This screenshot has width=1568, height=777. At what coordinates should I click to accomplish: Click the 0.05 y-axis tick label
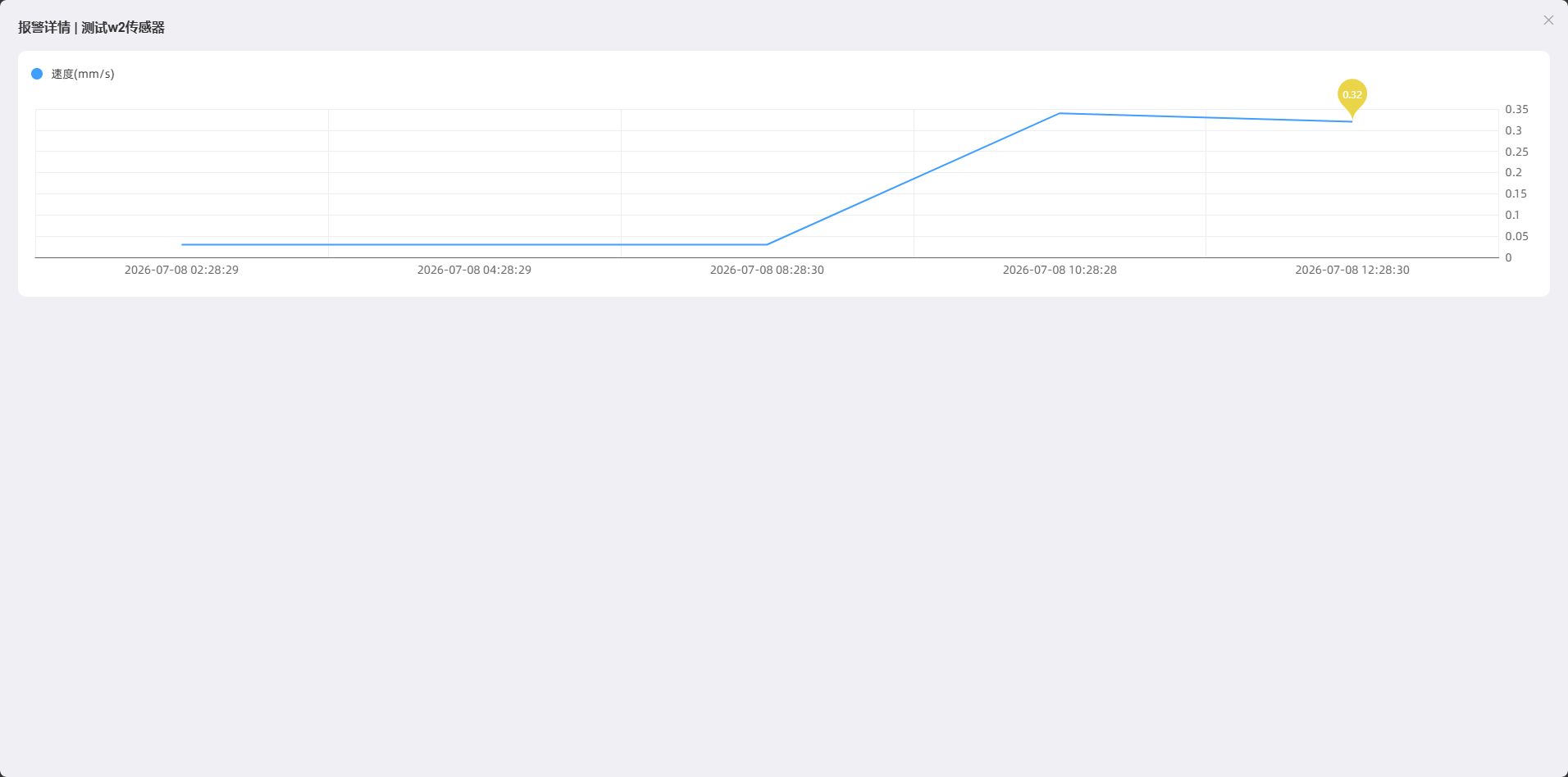pos(1516,236)
